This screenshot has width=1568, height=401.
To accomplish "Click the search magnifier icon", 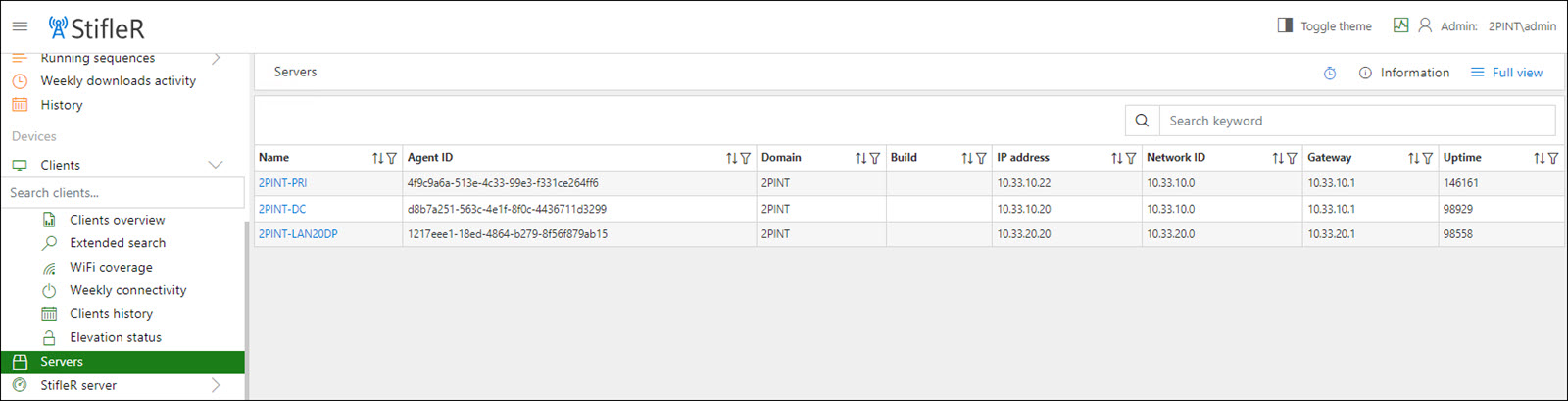I will point(1142,121).
